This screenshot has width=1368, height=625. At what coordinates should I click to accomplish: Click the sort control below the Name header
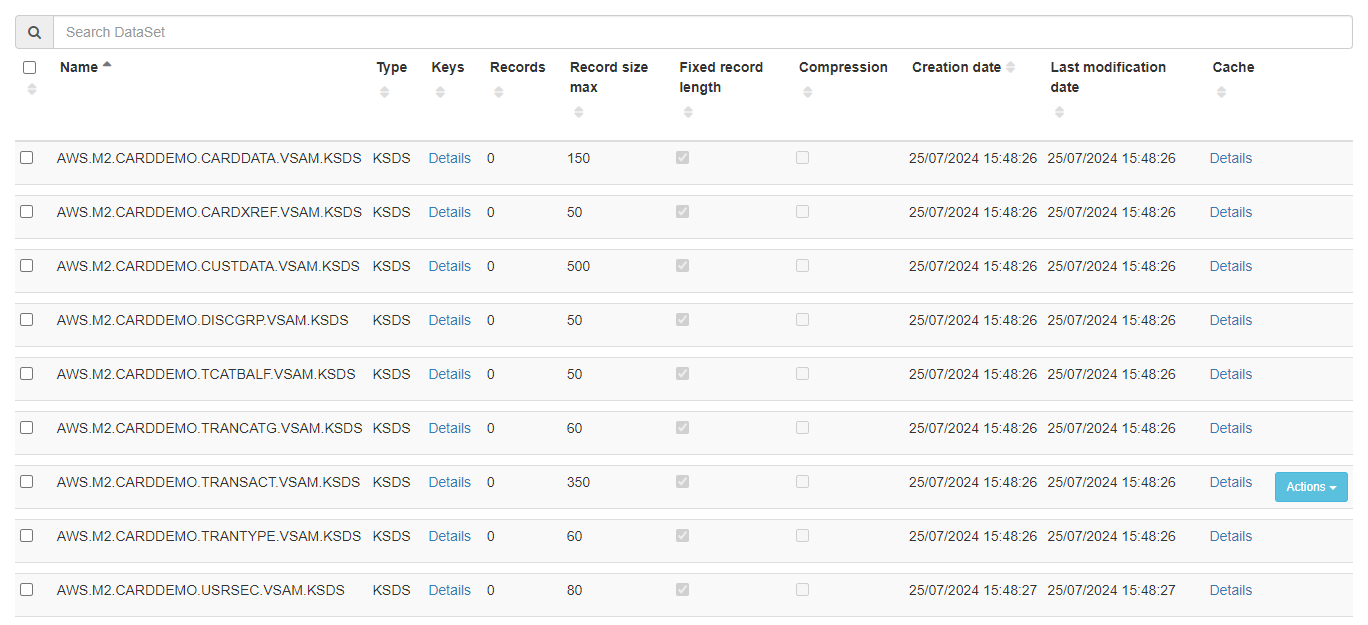click(x=31, y=89)
